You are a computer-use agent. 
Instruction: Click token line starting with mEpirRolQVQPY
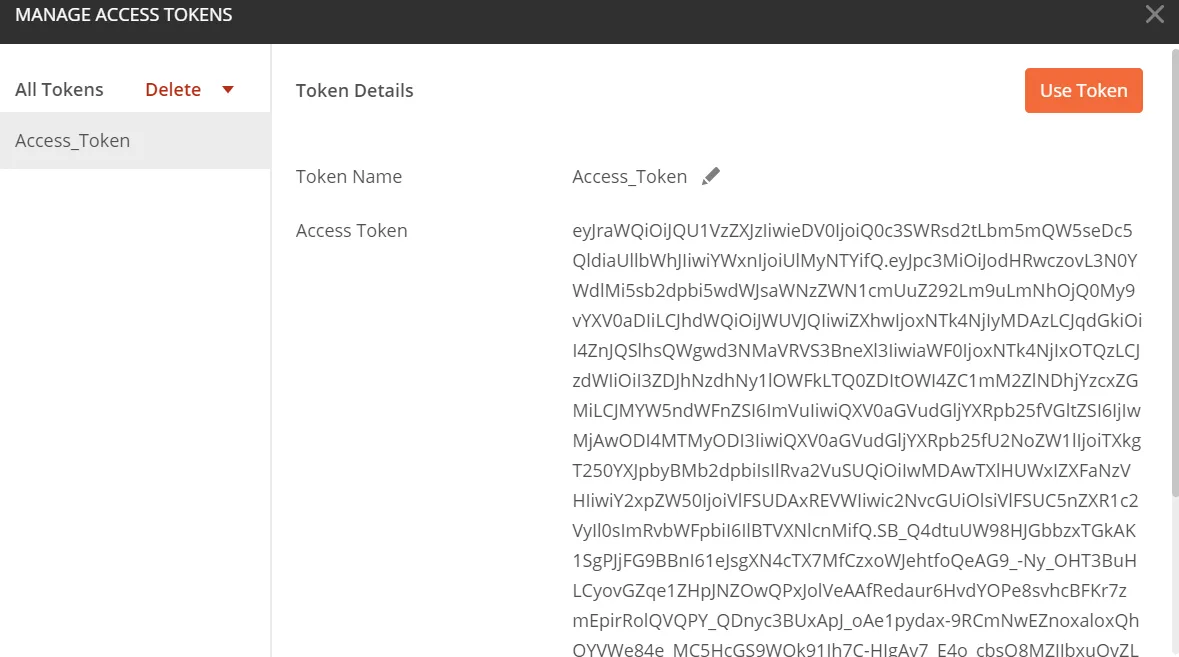856,621
